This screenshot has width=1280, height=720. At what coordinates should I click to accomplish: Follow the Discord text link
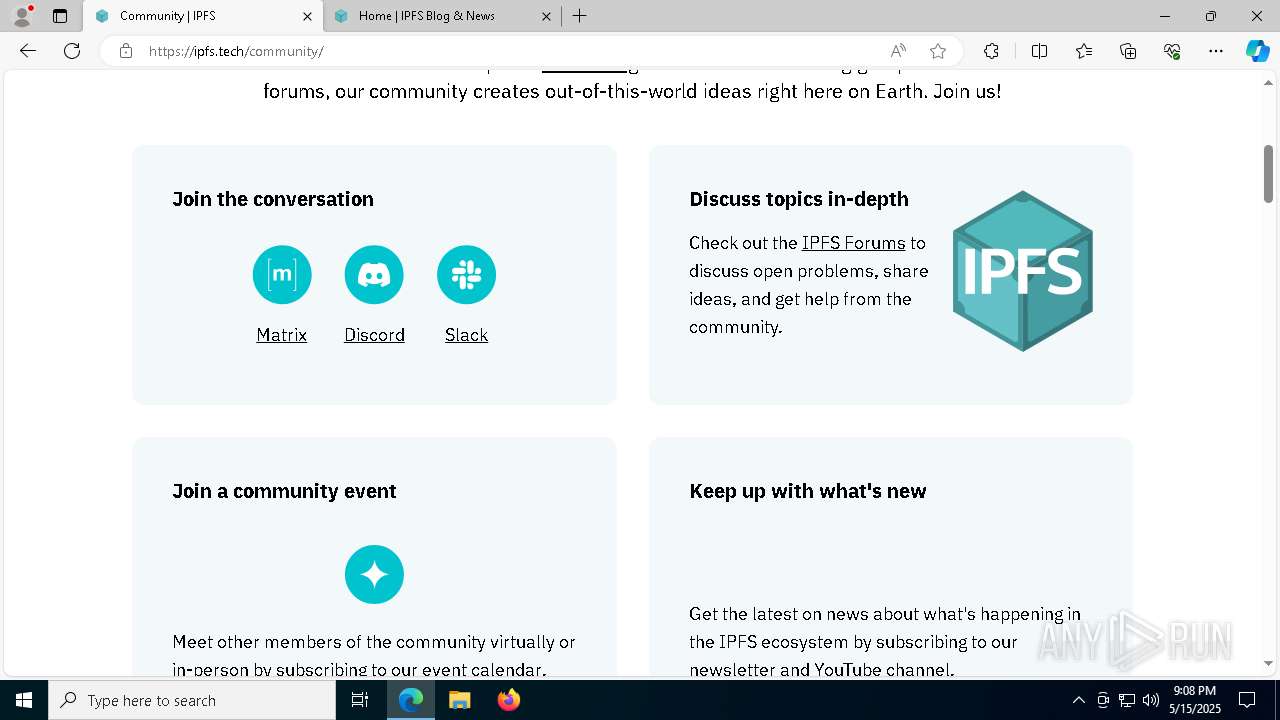[374, 335]
